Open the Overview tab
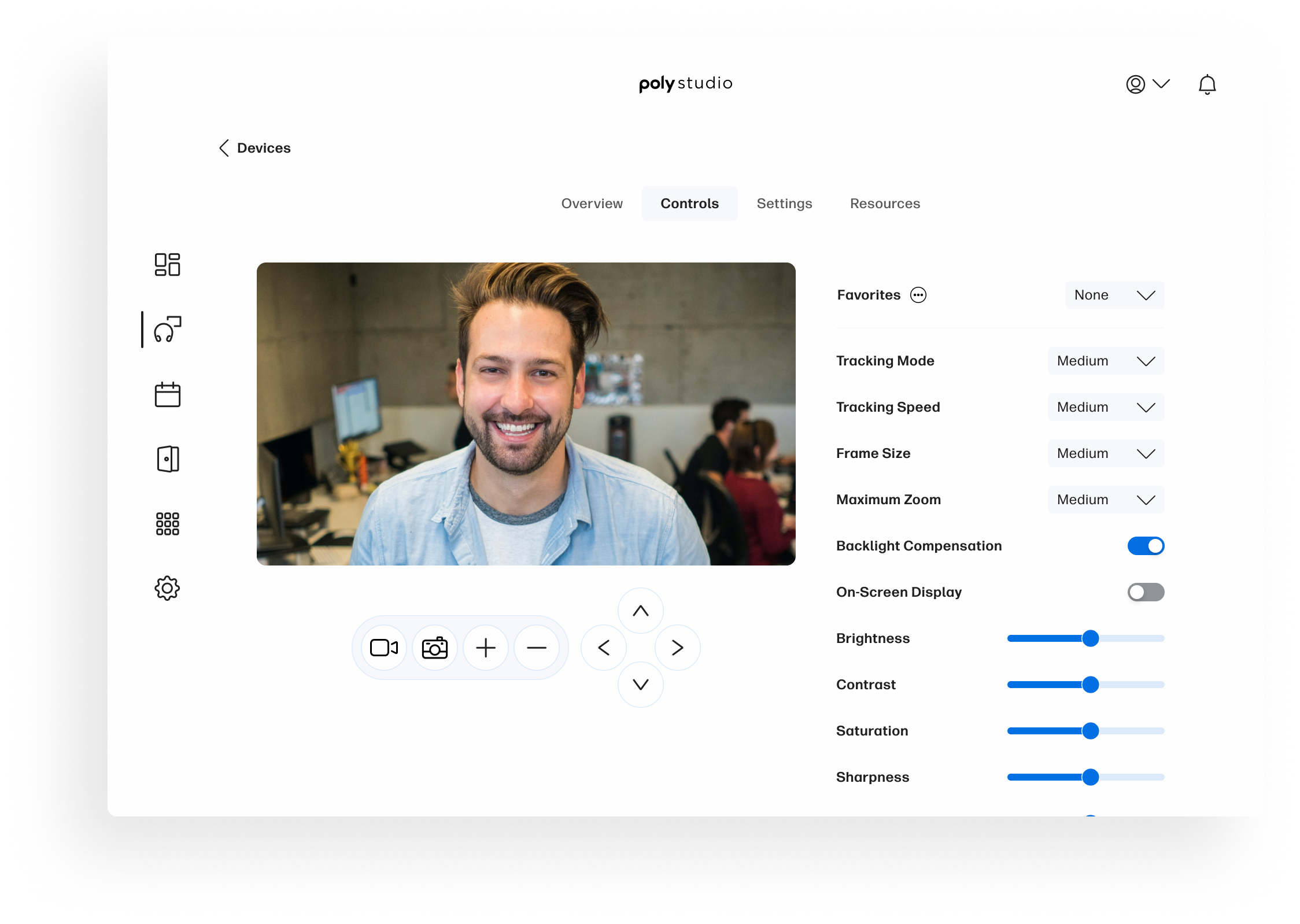This screenshot has height=924, width=1300. click(x=592, y=204)
